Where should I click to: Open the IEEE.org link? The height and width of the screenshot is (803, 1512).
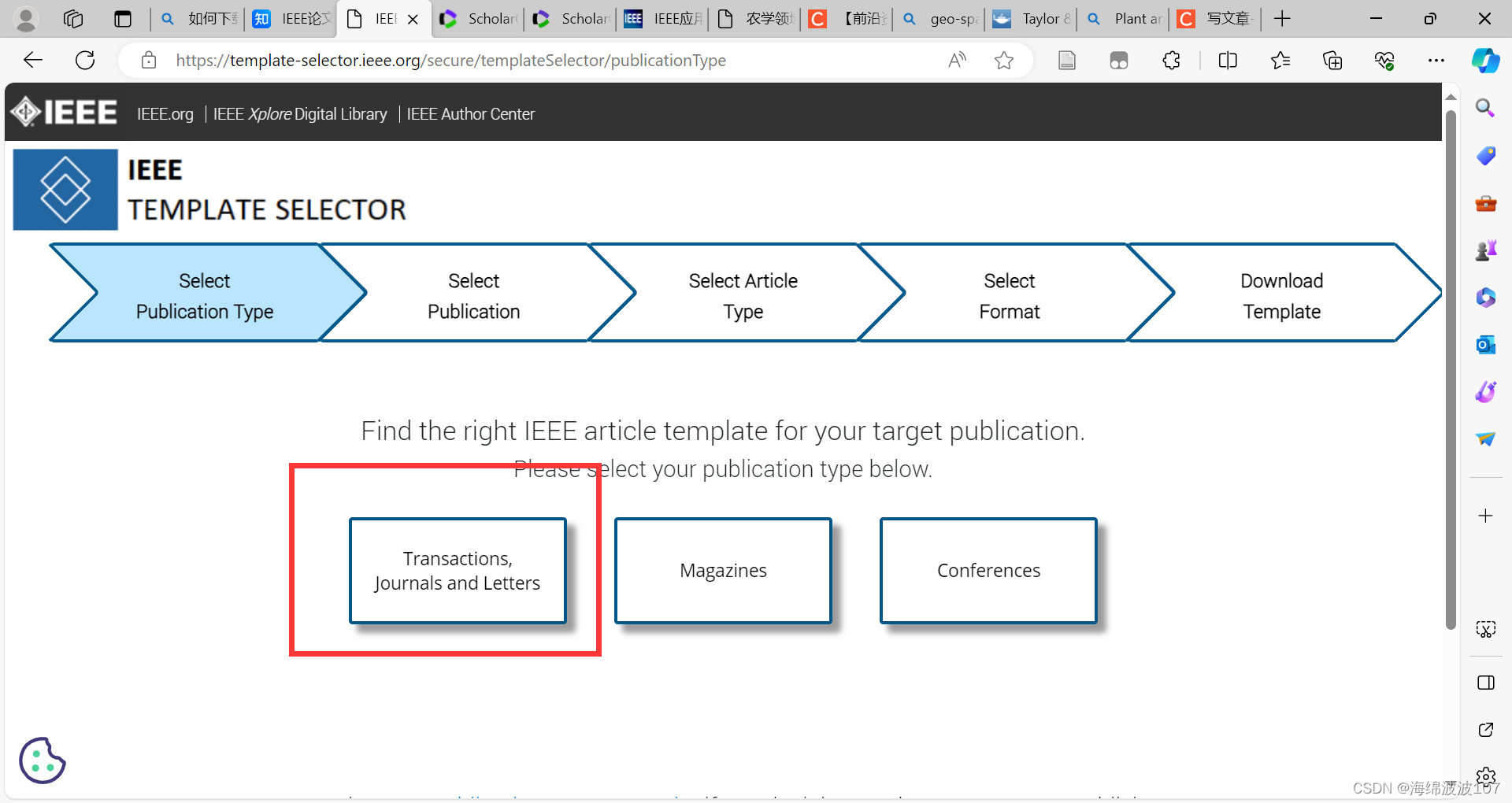click(x=165, y=114)
